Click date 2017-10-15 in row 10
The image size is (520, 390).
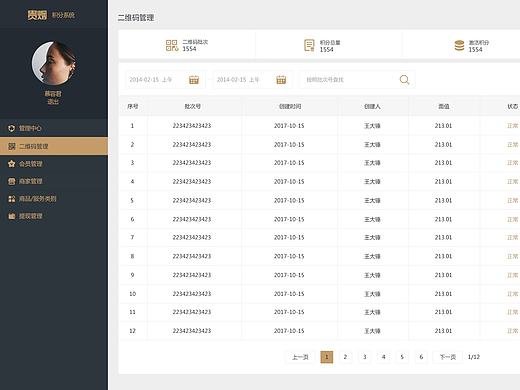(289, 294)
